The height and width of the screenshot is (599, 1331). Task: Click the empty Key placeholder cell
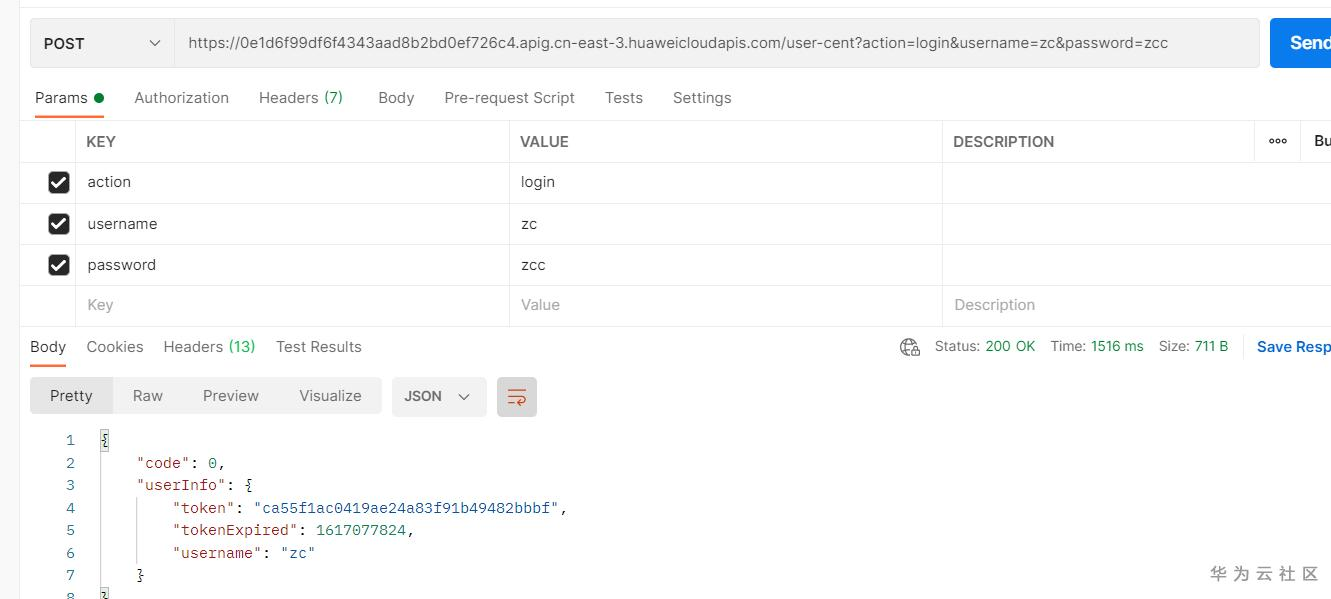click(x=292, y=305)
